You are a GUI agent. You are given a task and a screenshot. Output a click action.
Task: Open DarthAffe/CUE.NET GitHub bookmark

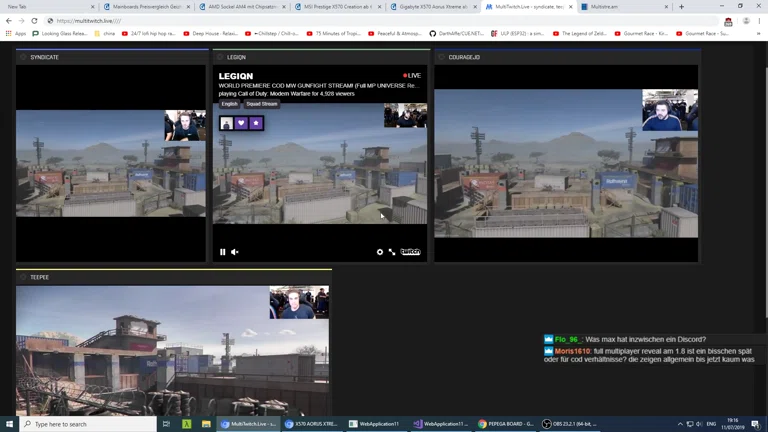pos(457,34)
